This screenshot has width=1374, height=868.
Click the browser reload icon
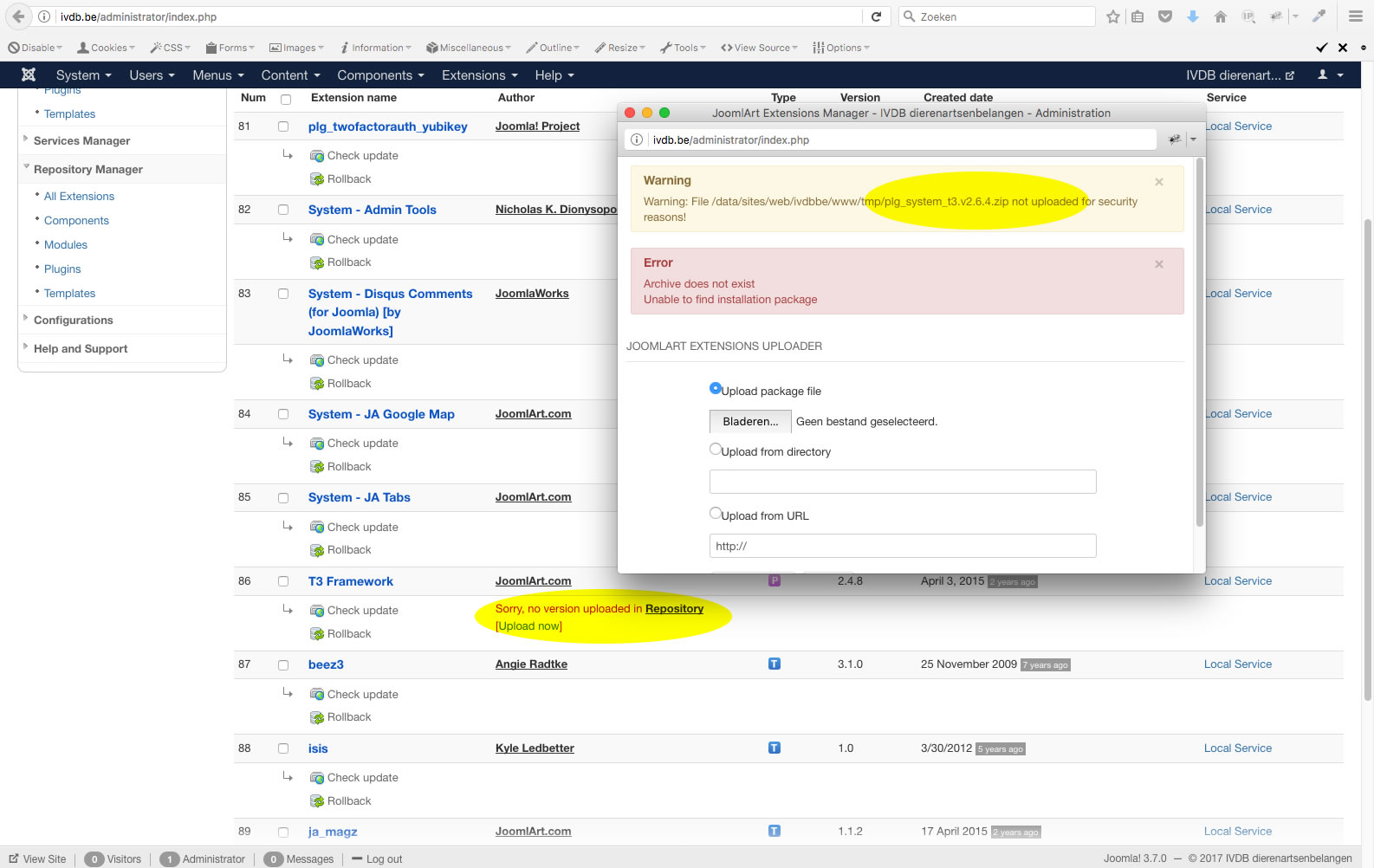pyautogui.click(x=876, y=16)
